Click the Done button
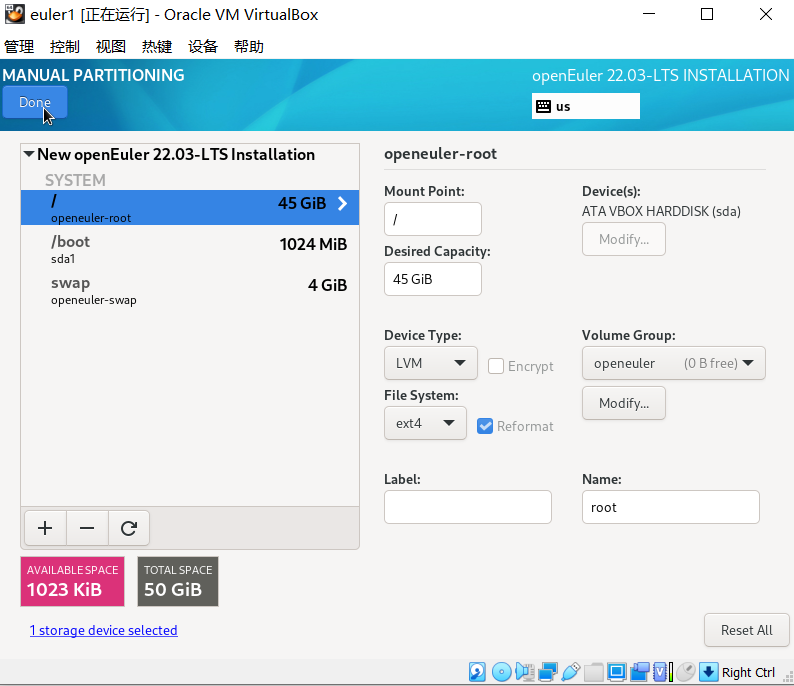 click(34, 102)
